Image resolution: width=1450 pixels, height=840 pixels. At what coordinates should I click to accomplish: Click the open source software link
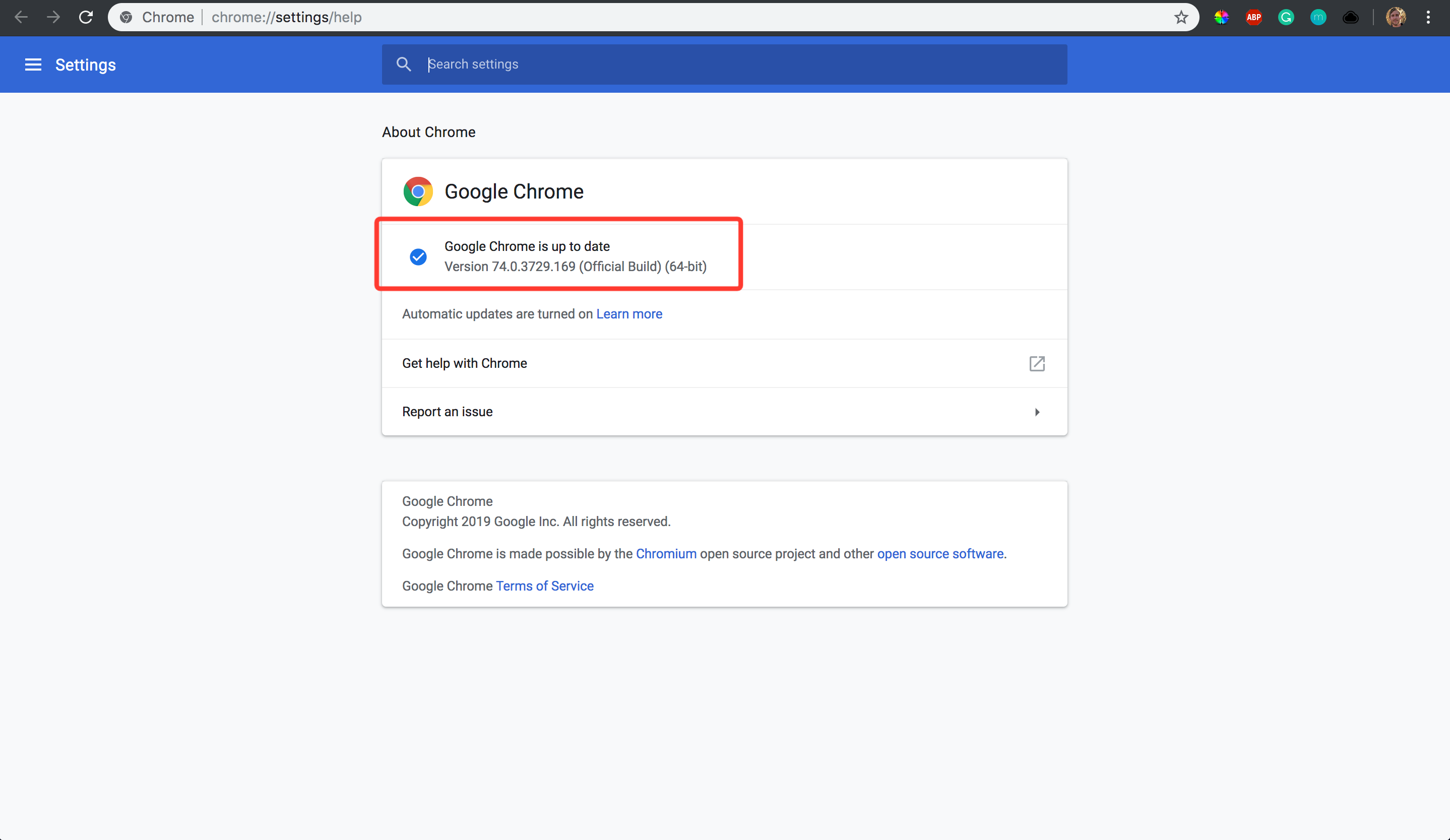coord(940,553)
